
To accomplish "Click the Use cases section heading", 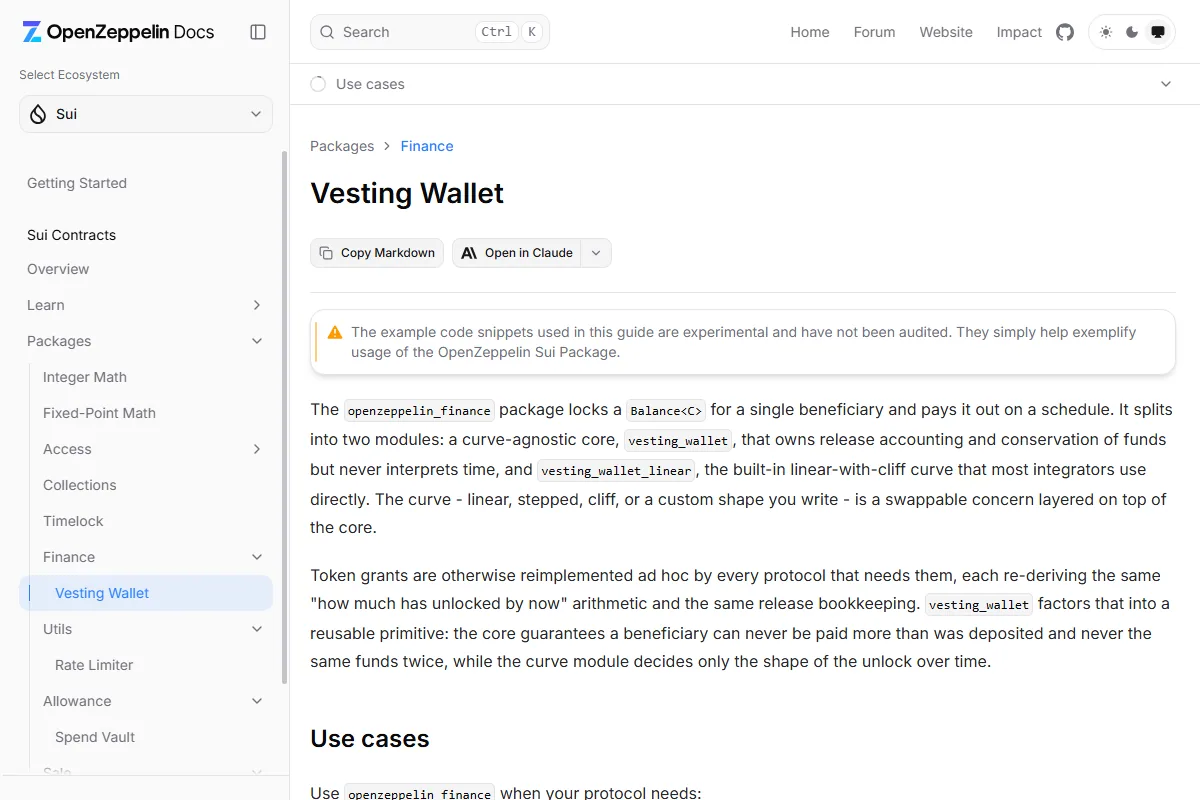I will [370, 739].
